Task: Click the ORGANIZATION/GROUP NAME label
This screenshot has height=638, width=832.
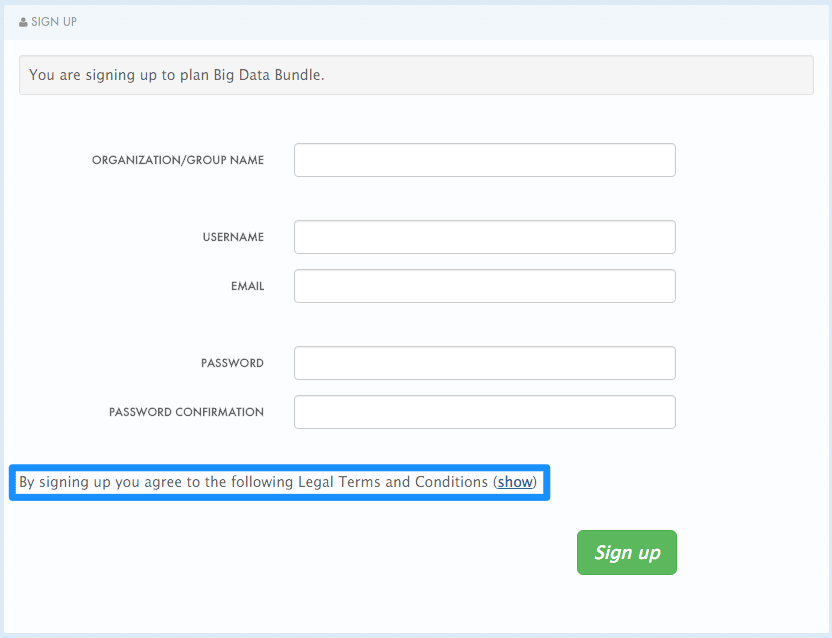Action: pyautogui.click(x=178, y=160)
